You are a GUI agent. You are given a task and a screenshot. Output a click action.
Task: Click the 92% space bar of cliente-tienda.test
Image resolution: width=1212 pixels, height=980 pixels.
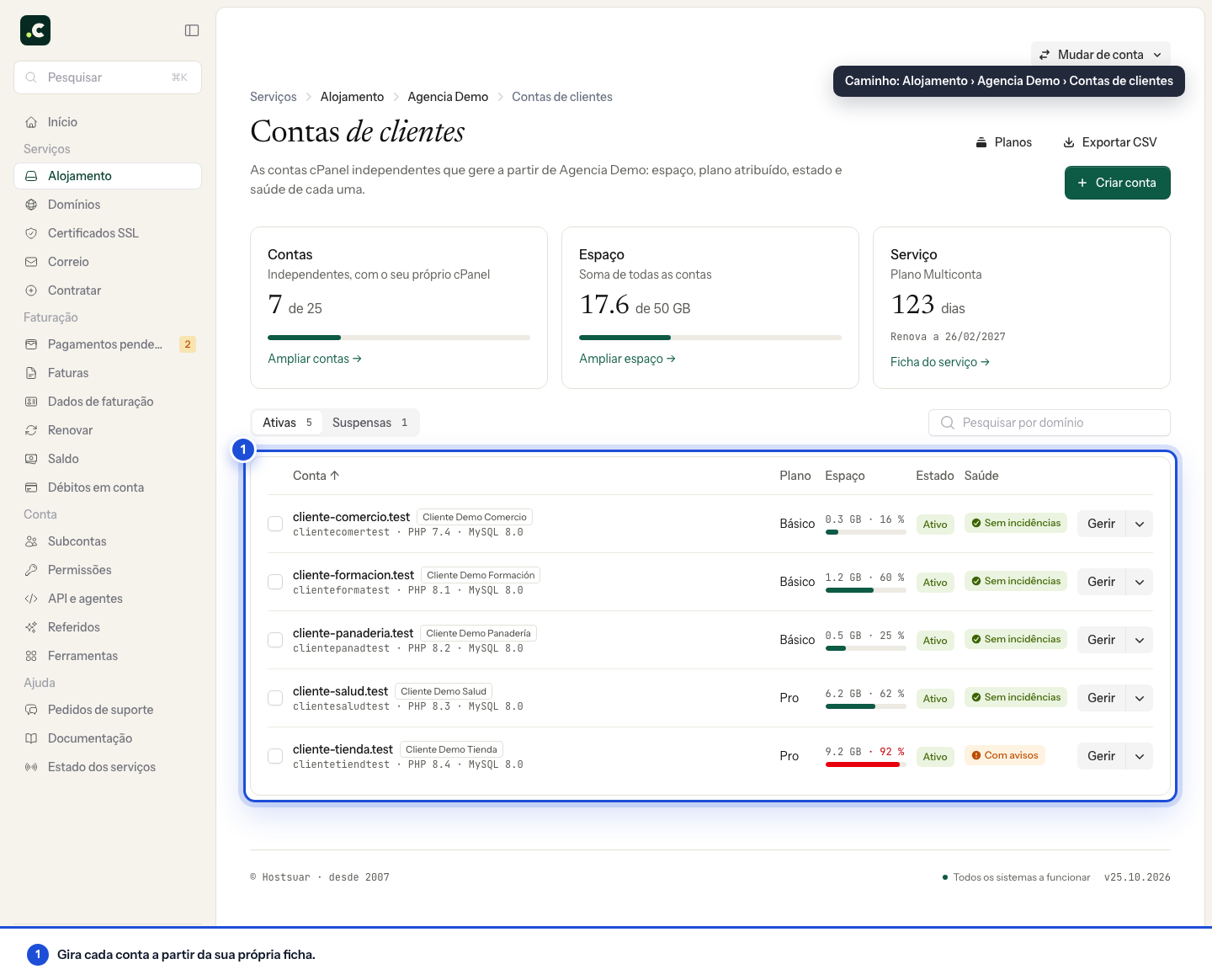click(865, 764)
